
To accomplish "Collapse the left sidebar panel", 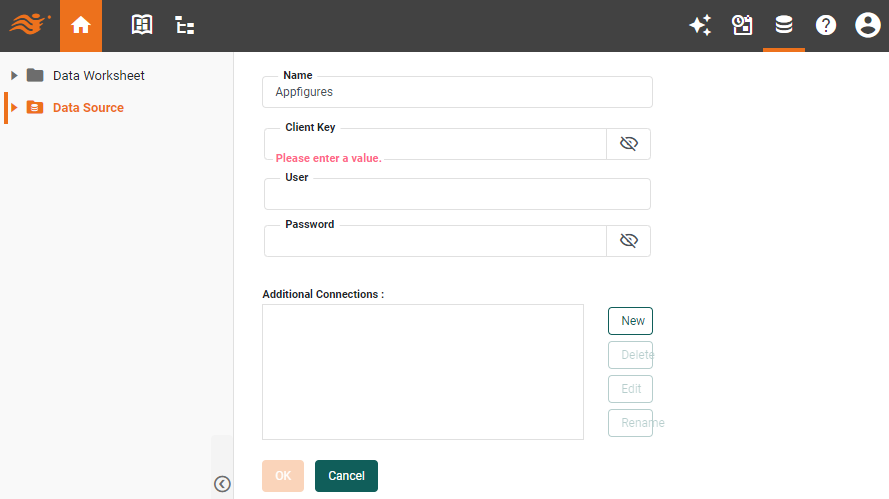I will pyautogui.click(x=222, y=484).
